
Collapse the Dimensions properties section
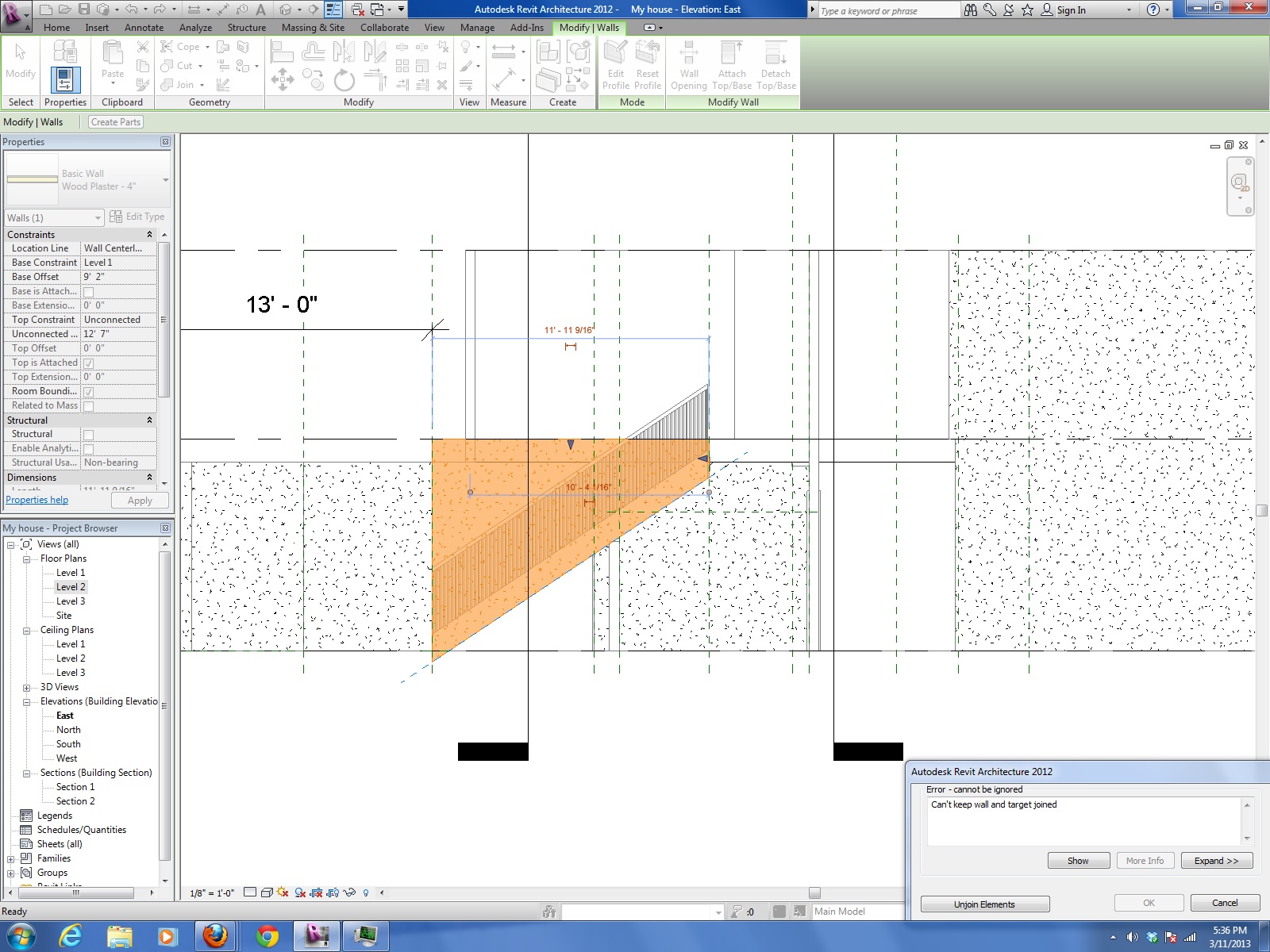[149, 478]
